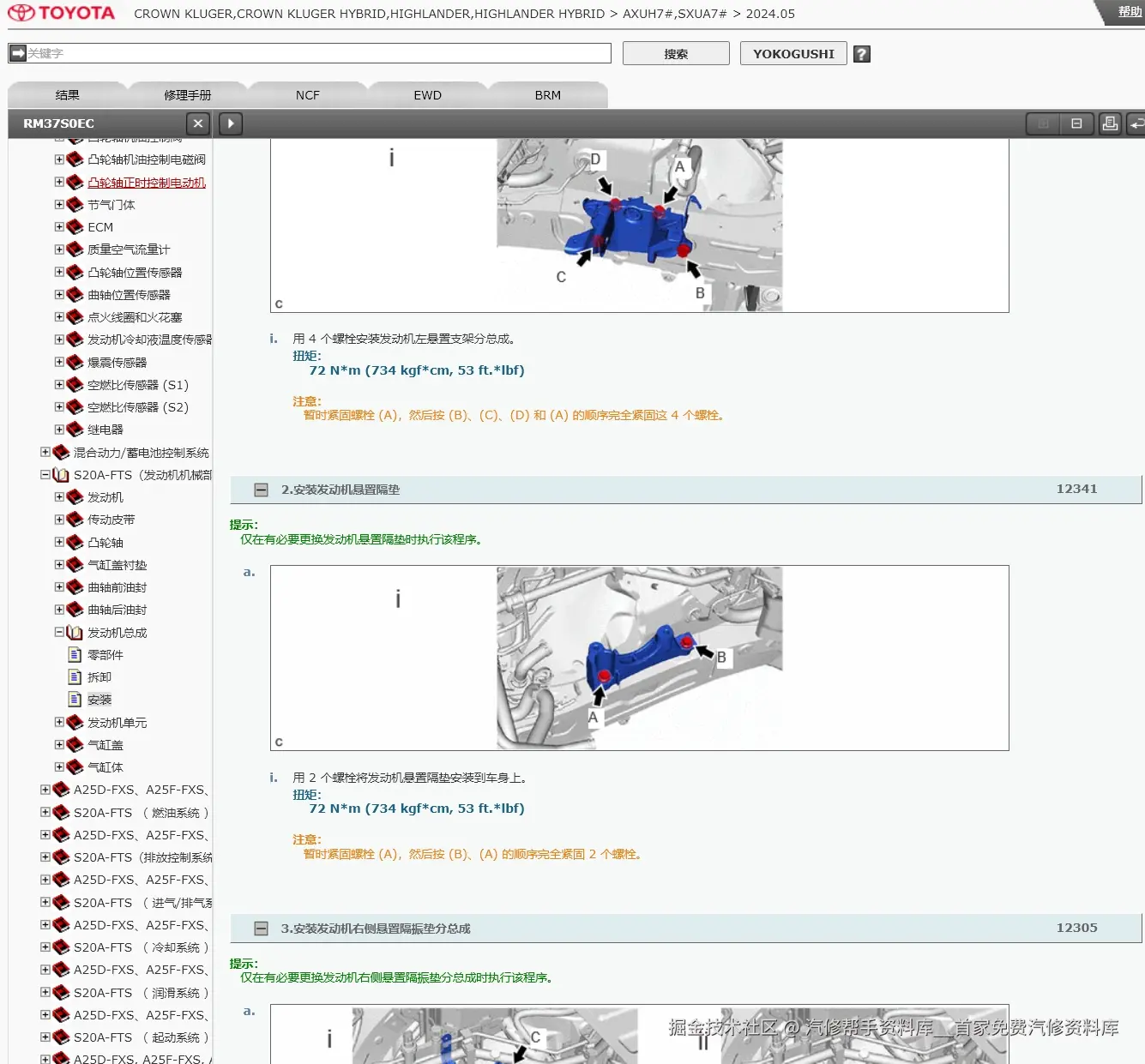
Task: Expand the 气缸盖衬垫 node
Action: [59, 564]
